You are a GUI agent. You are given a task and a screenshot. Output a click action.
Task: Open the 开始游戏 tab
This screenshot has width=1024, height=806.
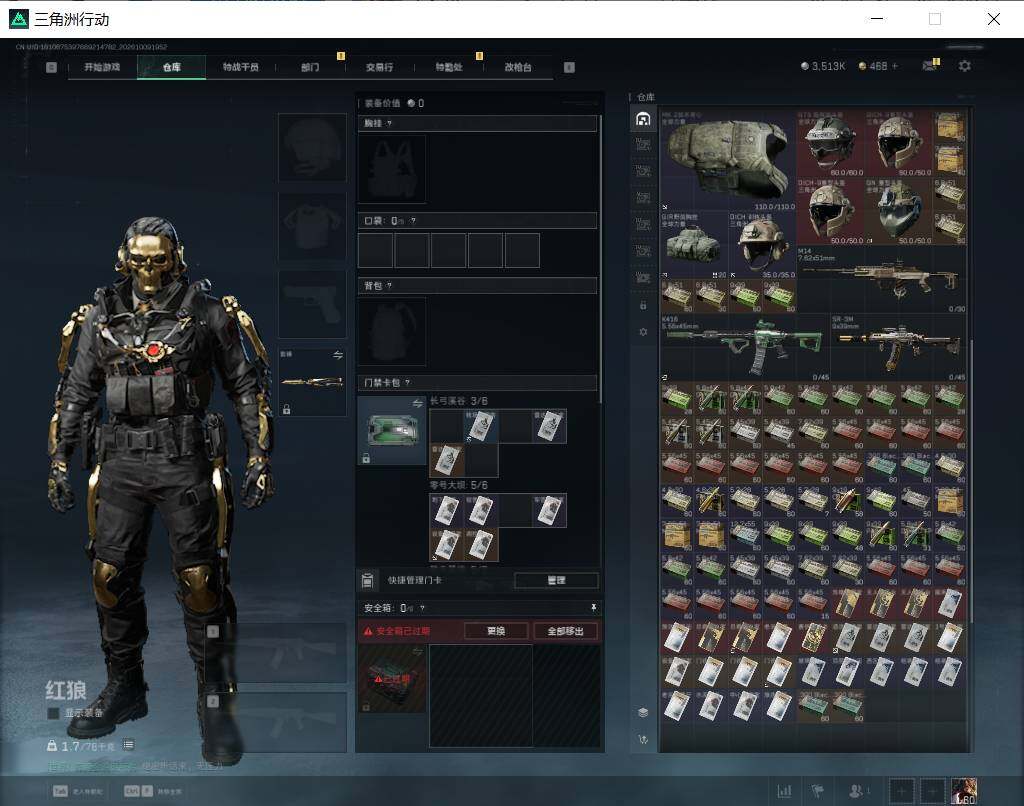[102, 67]
